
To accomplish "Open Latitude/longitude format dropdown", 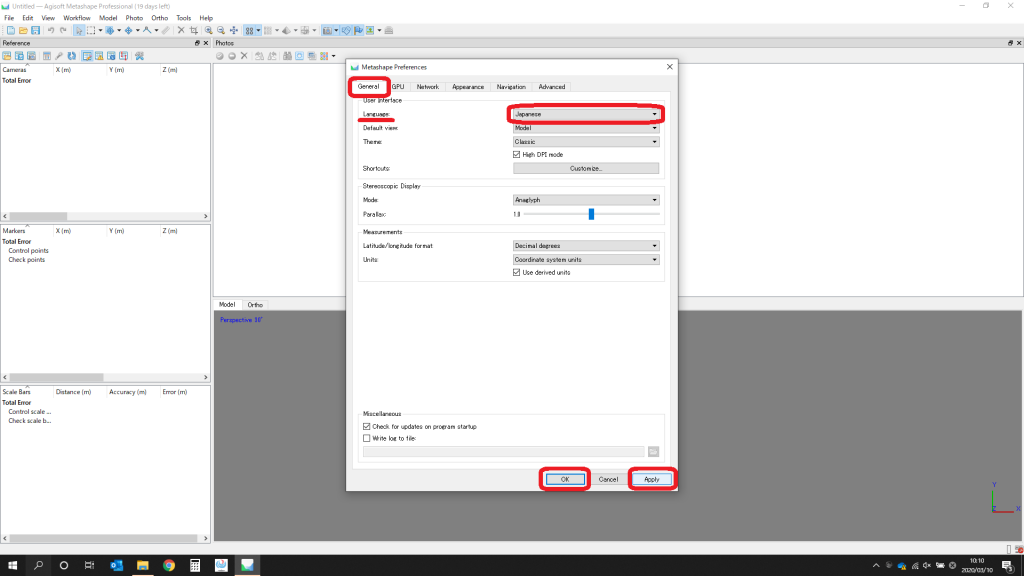I will [x=586, y=246].
